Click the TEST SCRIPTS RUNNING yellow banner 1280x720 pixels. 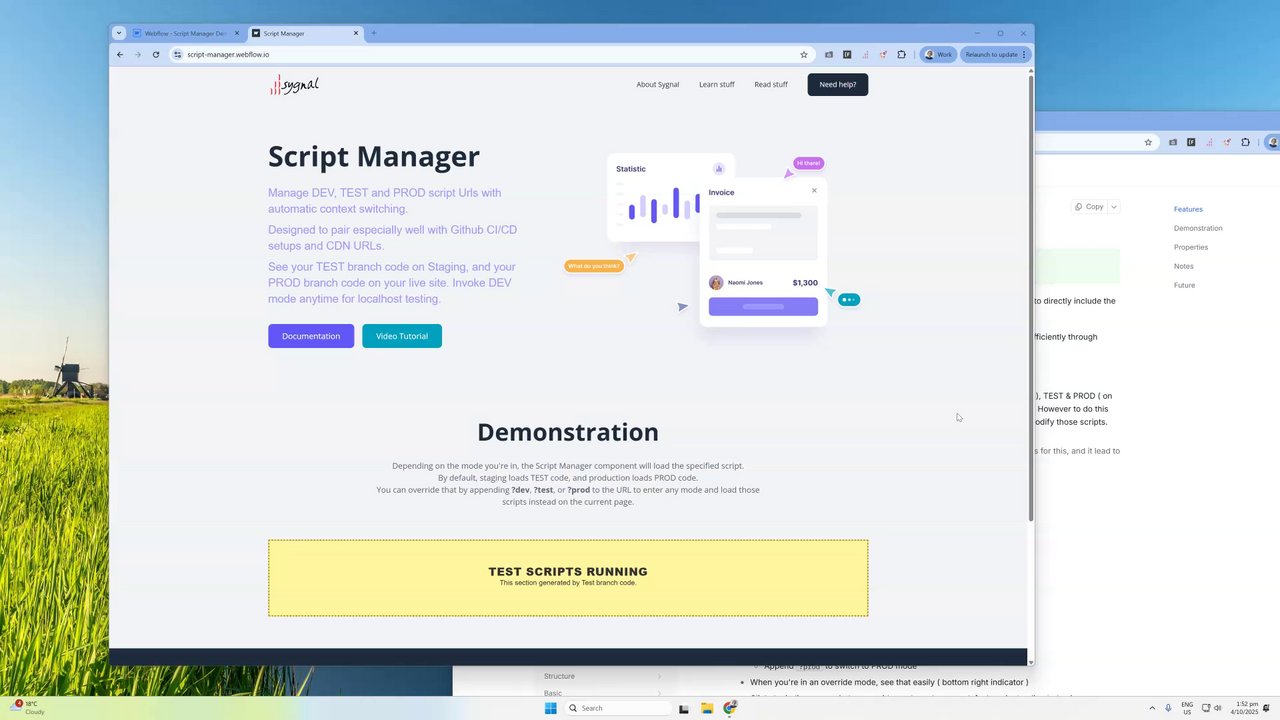[568, 578]
